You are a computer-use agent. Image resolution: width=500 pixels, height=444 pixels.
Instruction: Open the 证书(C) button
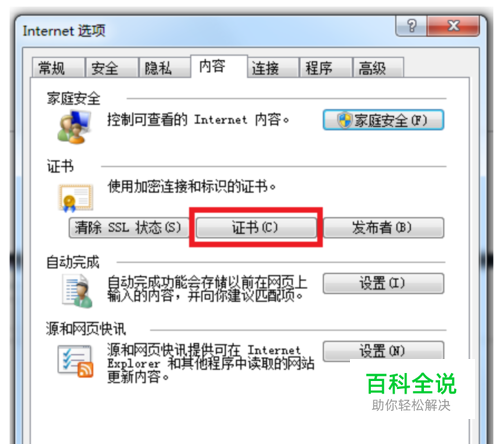[x=256, y=228]
